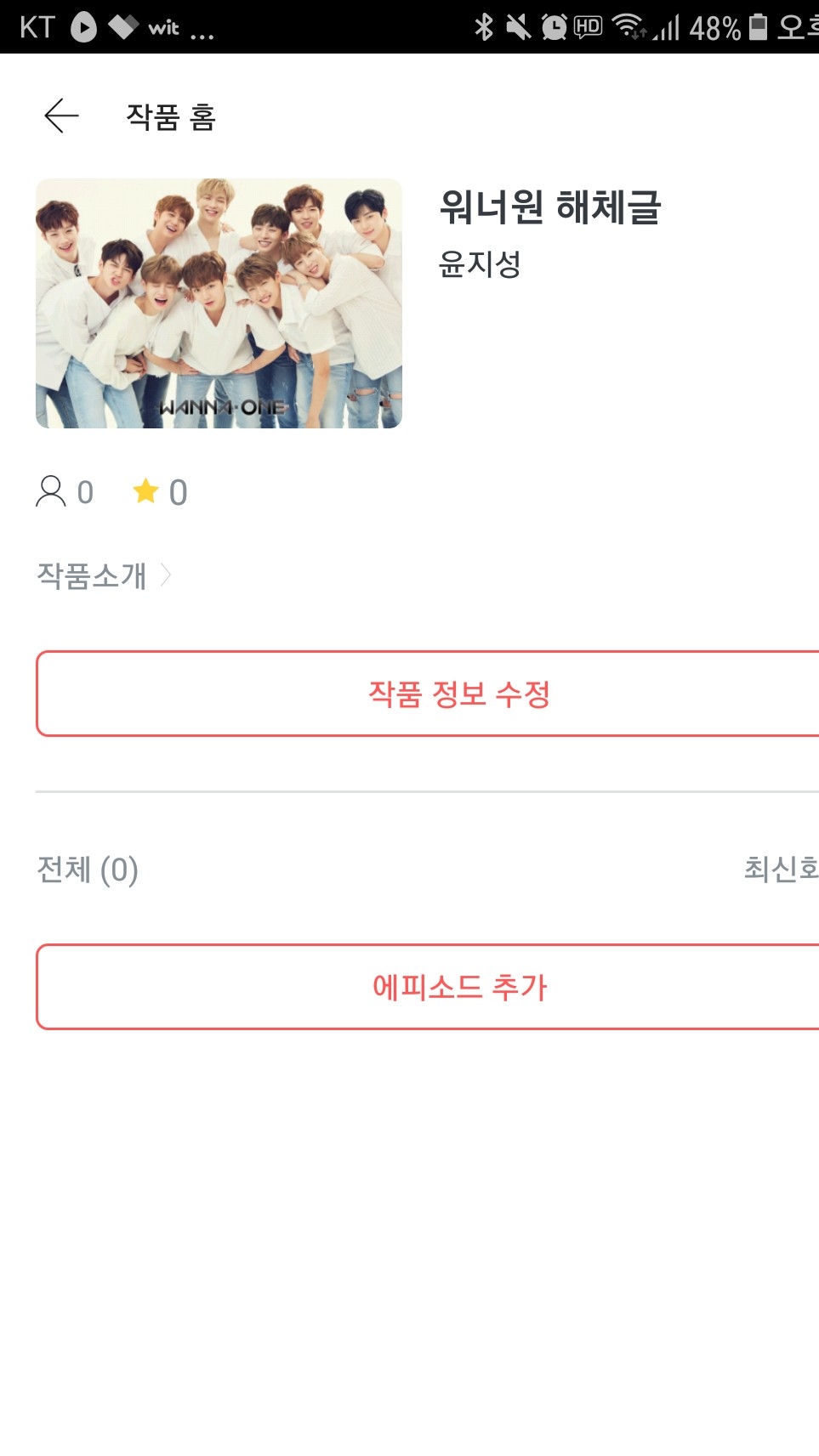This screenshot has height=1456, width=819.
Task: Tap the 작품 홈 header title
Action: tap(171, 116)
